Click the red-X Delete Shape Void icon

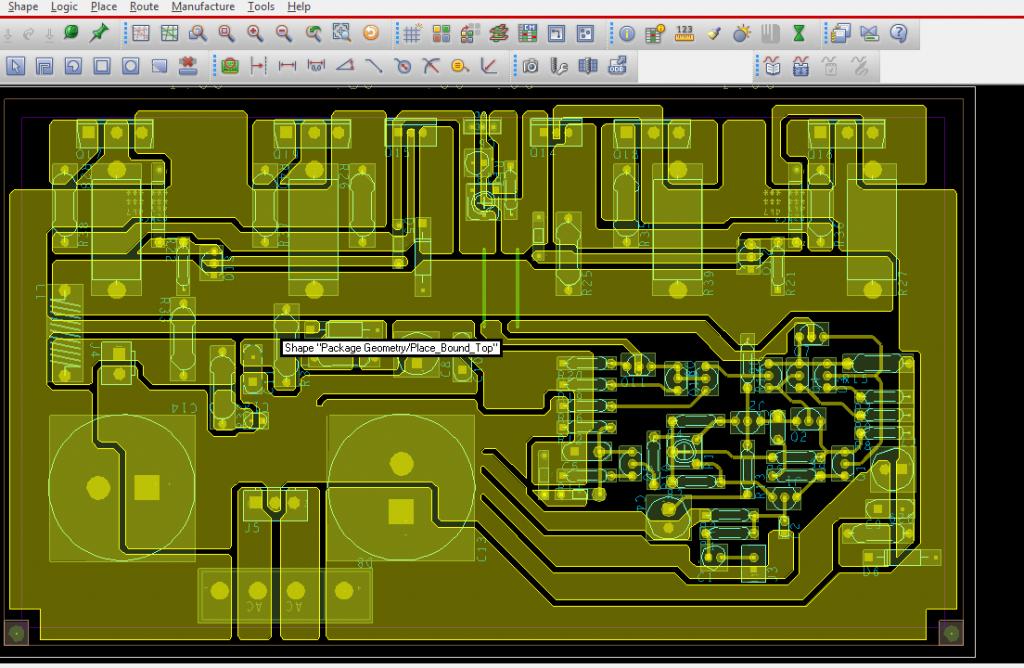(x=188, y=66)
